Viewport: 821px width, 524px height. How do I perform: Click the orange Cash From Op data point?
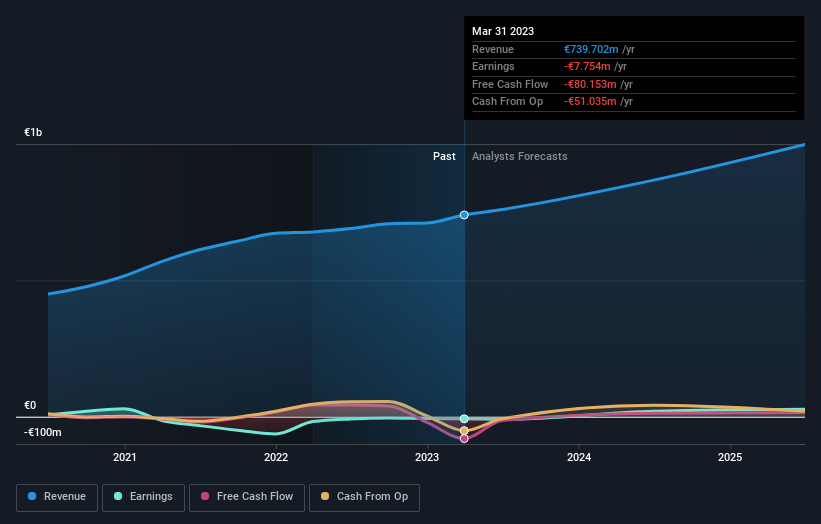464,431
